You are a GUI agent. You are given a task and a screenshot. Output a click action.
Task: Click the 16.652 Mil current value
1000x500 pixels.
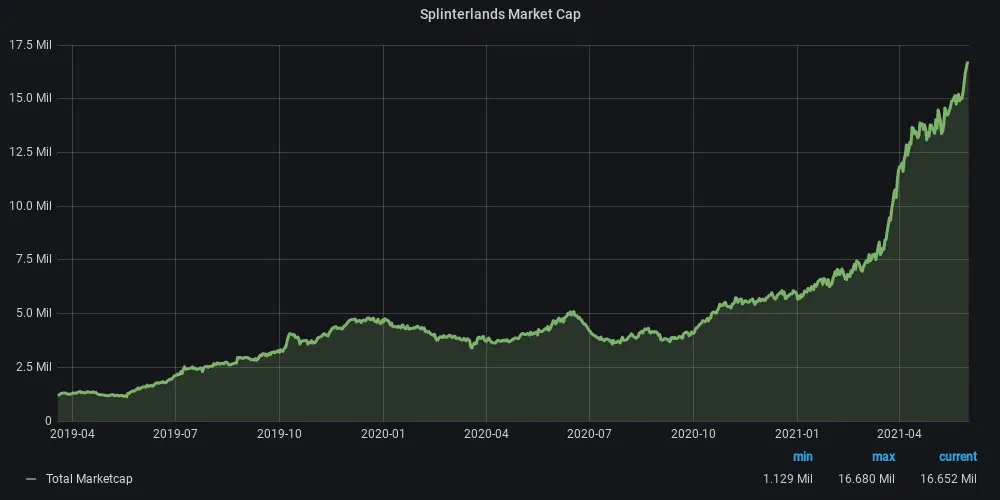tap(948, 478)
